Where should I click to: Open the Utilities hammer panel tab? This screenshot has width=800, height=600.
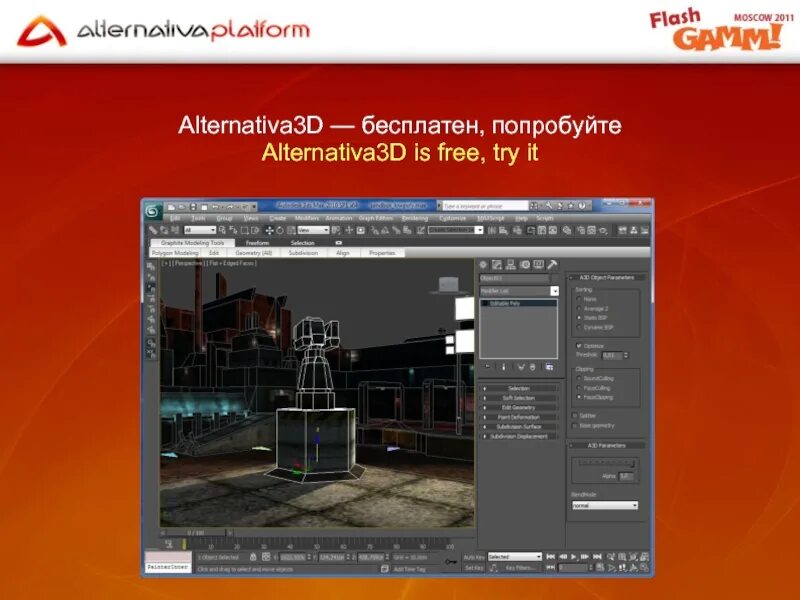point(552,265)
